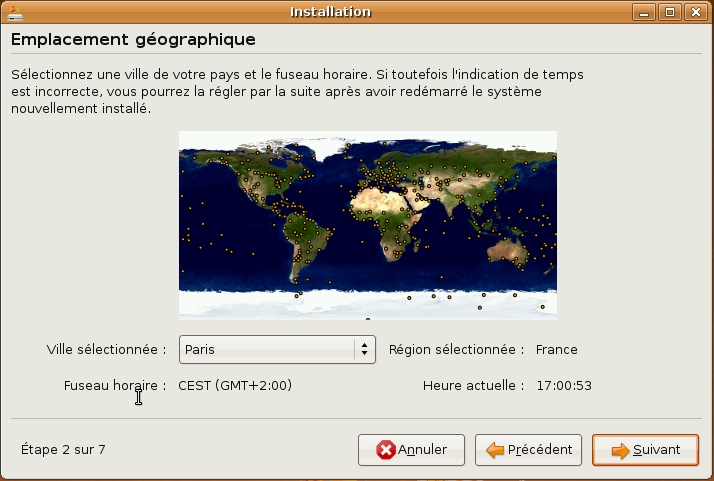
Task: Click the current time 17:00:53
Action: 564,386
